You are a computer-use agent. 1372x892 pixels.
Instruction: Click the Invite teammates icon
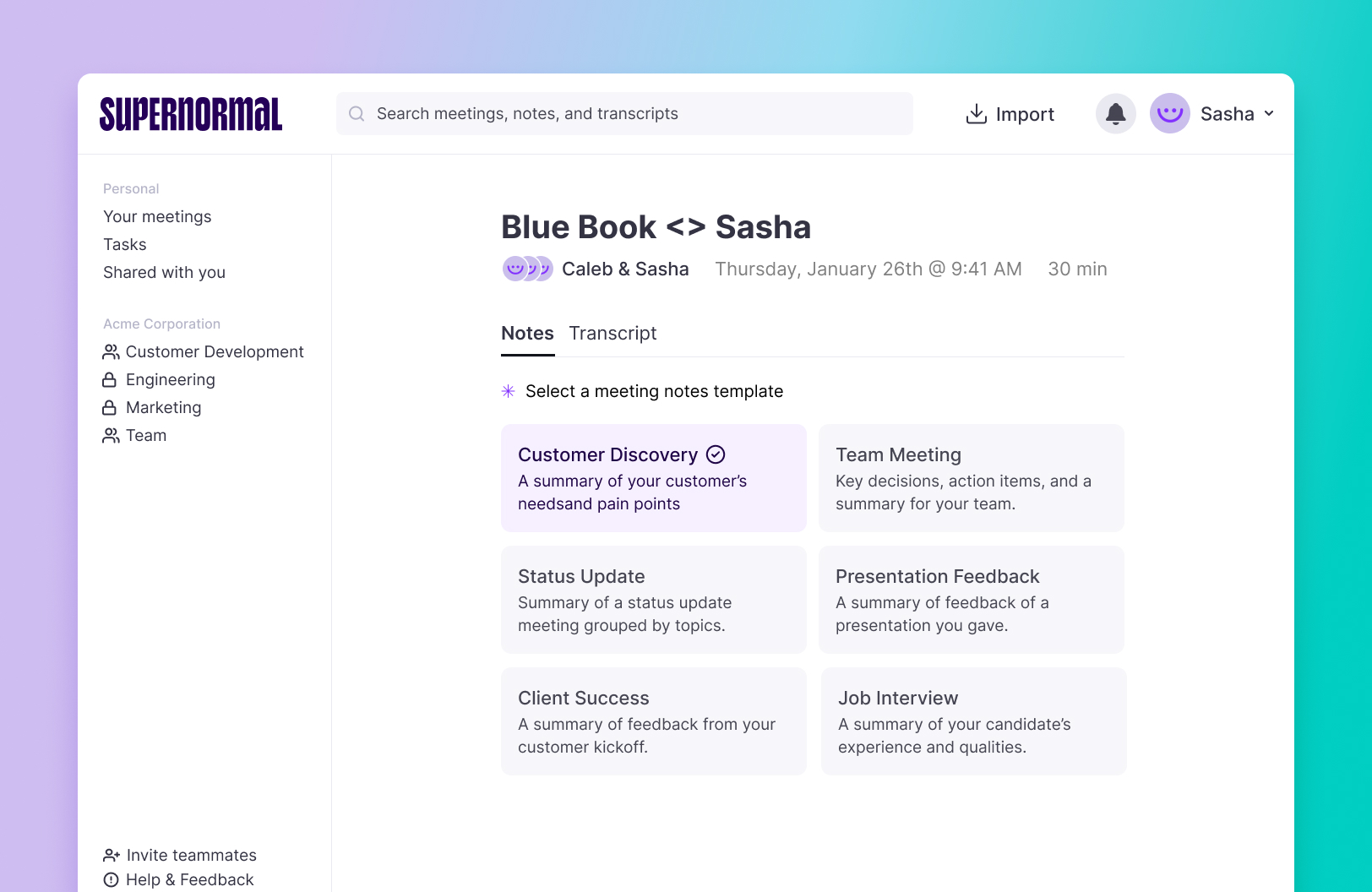click(x=110, y=855)
